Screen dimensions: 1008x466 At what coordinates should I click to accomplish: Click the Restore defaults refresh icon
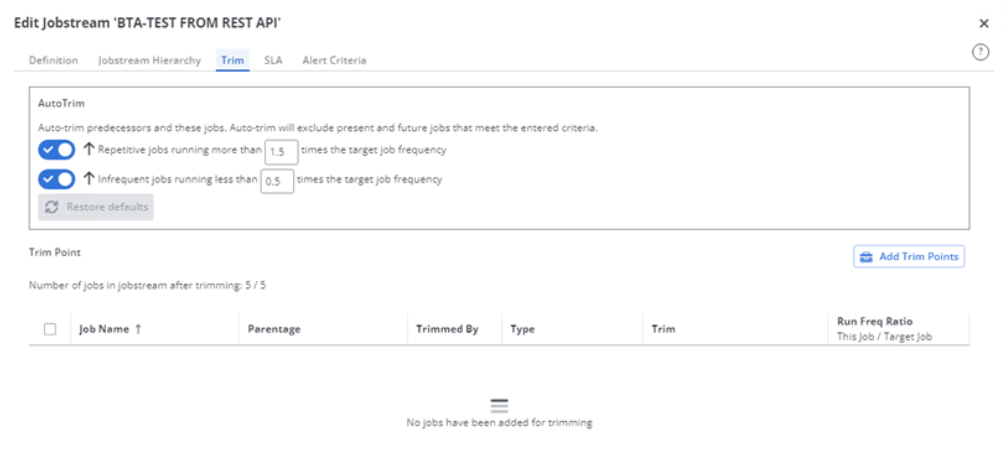(x=52, y=207)
